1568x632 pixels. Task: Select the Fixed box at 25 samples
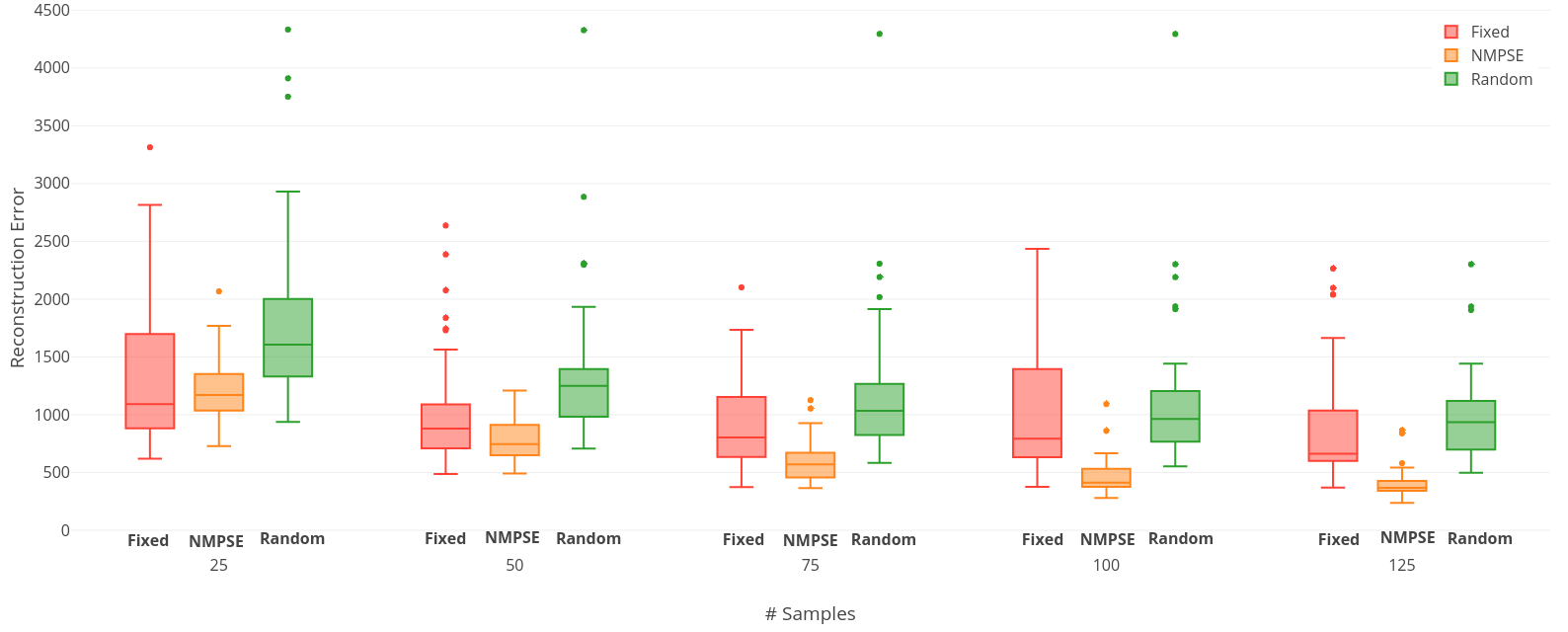pos(150,381)
